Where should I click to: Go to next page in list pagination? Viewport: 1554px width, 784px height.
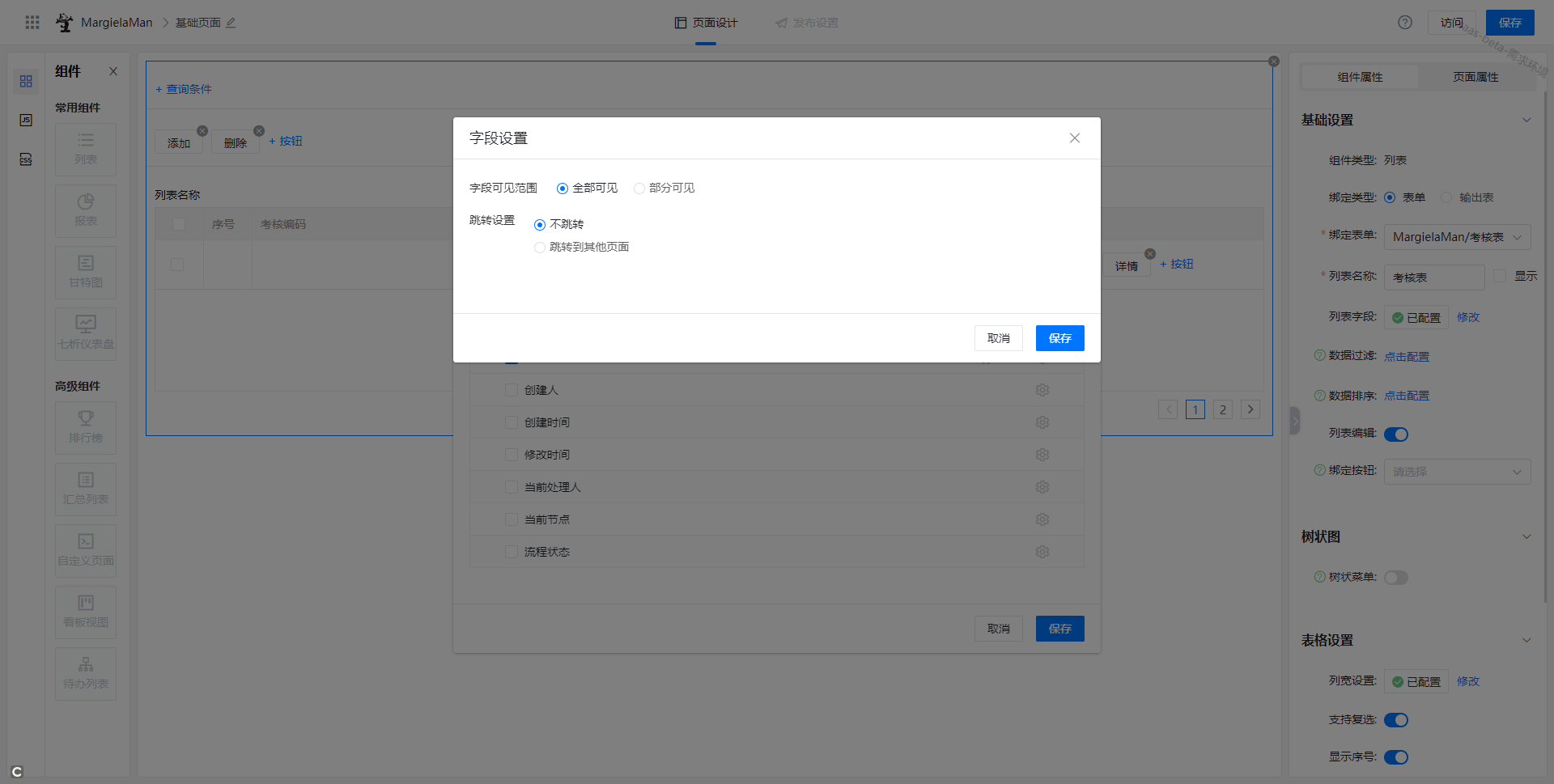[x=1250, y=409]
